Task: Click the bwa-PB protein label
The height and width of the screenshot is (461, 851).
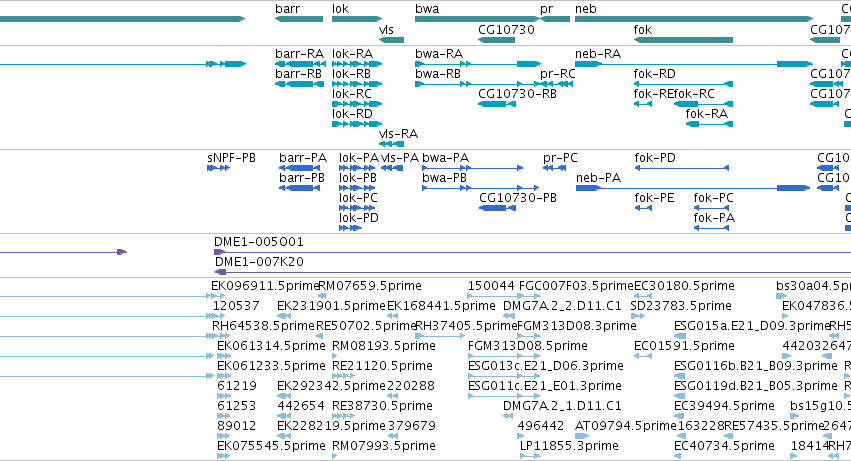Action: tap(444, 178)
